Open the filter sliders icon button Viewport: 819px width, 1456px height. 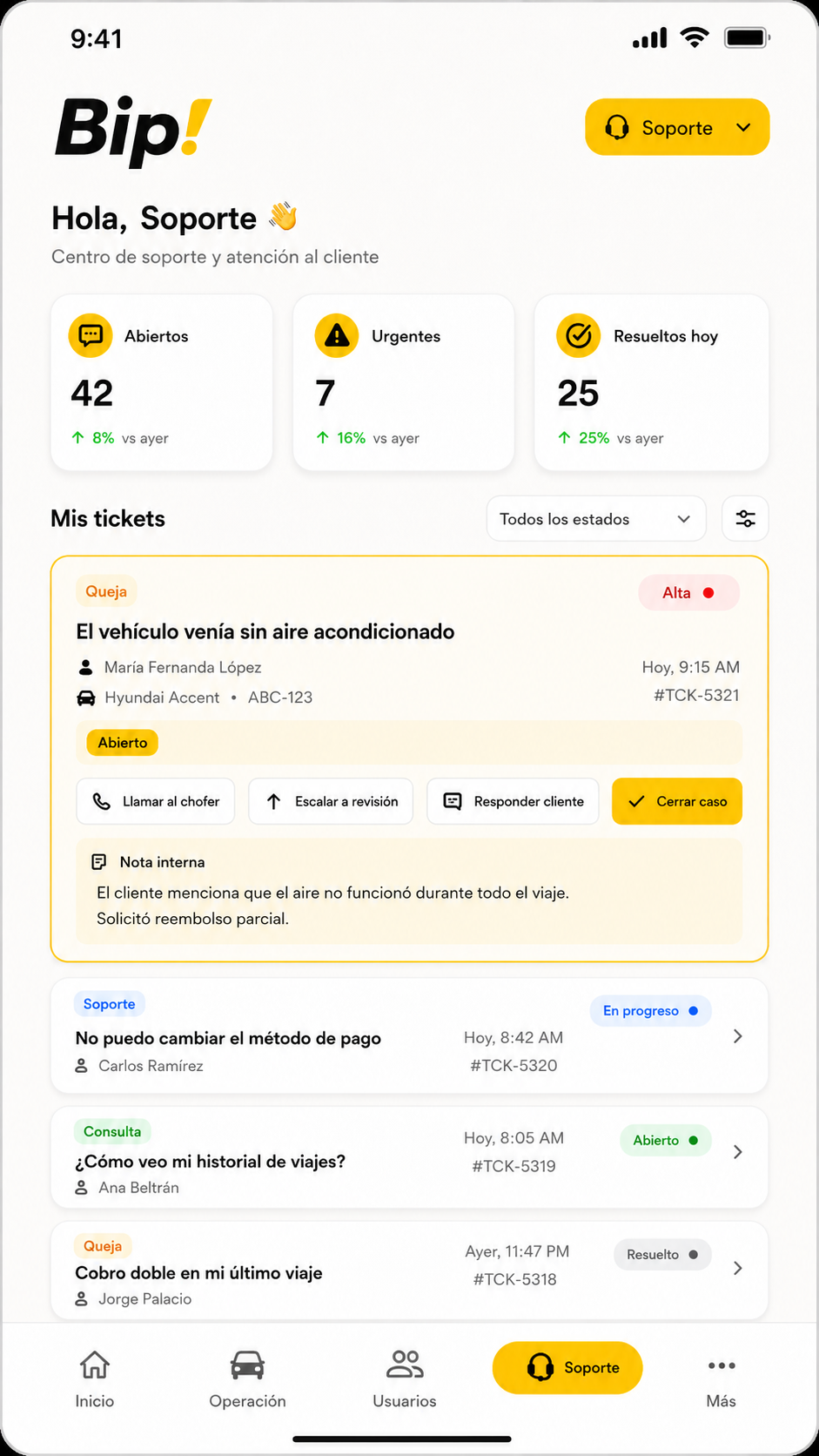click(x=746, y=519)
